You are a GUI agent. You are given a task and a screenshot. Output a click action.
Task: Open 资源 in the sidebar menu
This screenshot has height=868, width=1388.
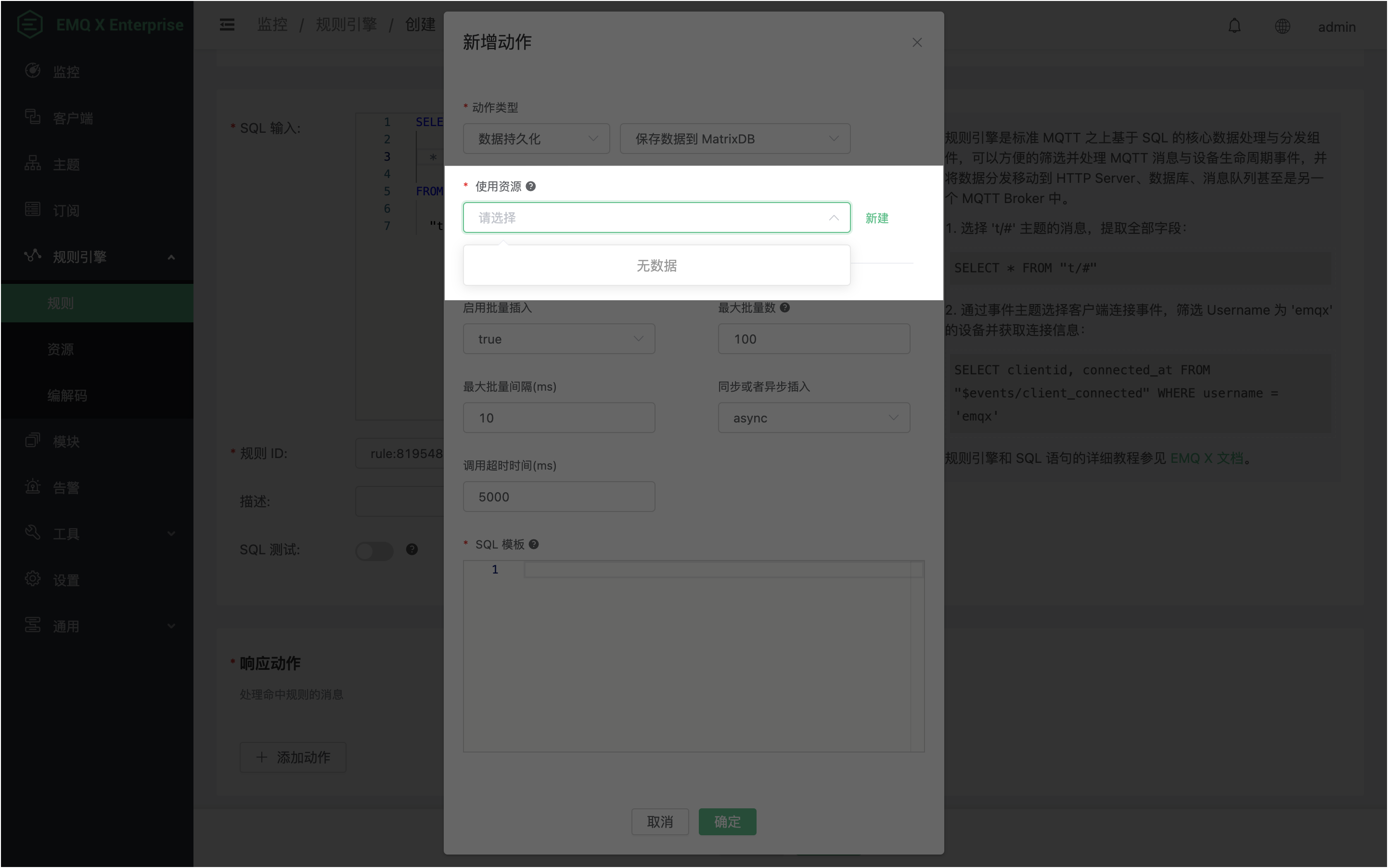coord(60,349)
